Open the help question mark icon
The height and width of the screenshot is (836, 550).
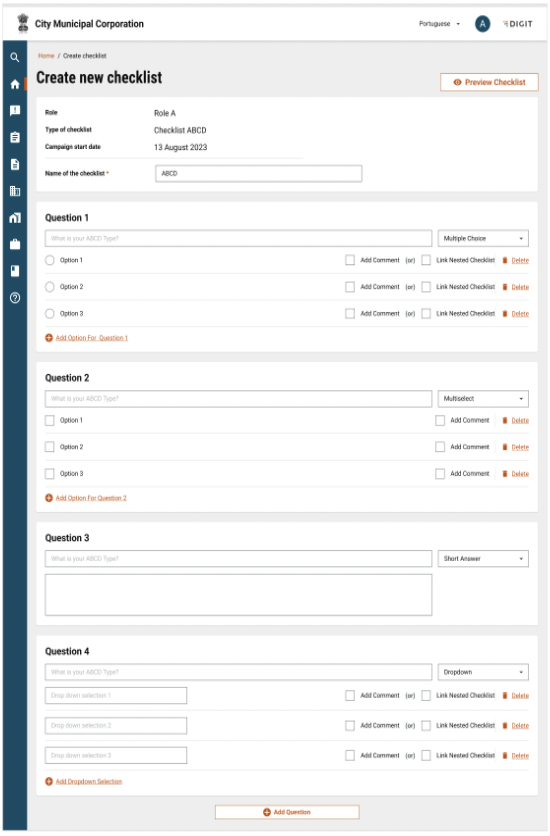pyautogui.click(x=15, y=298)
